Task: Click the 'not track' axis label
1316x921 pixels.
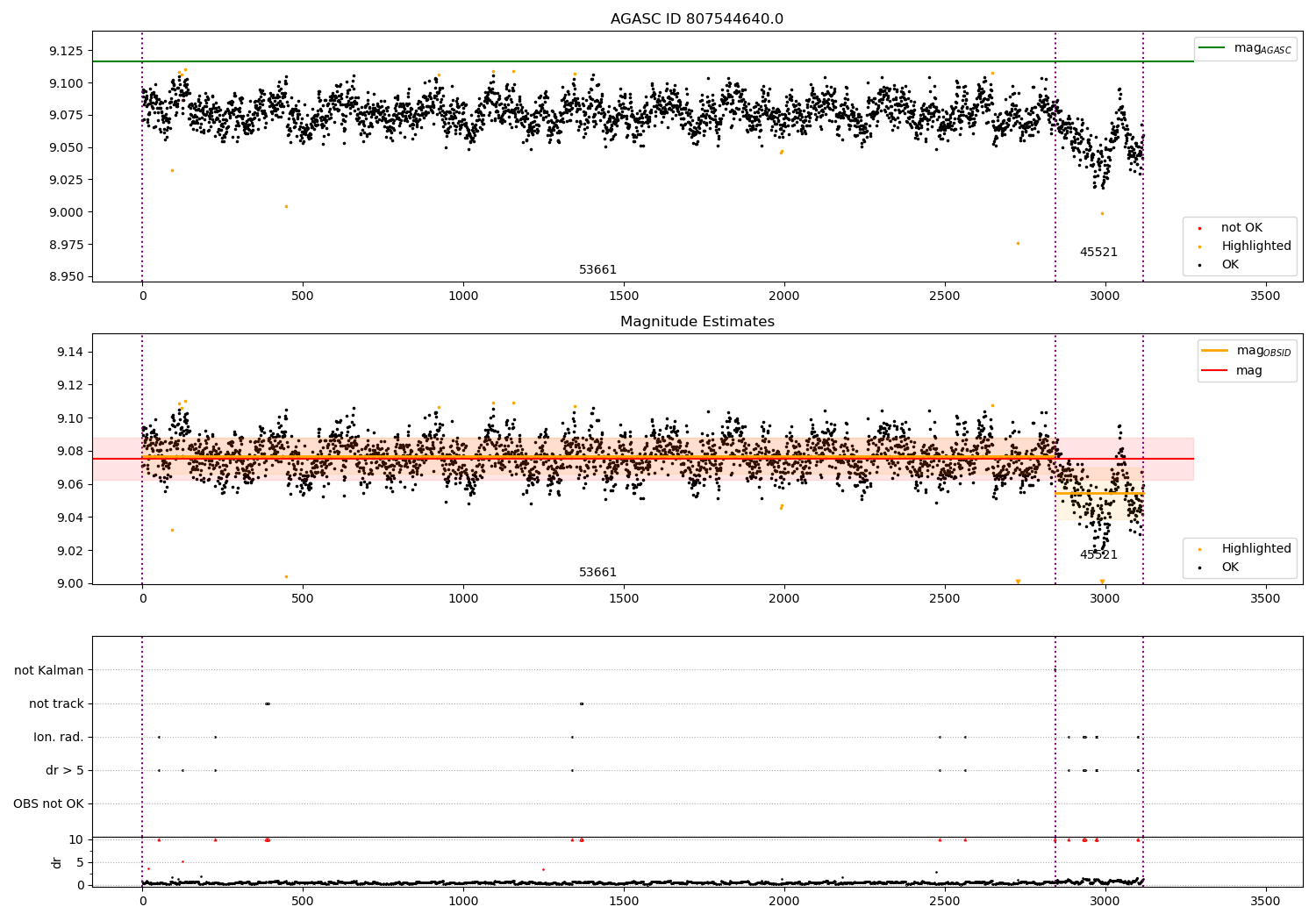Action: coord(56,704)
